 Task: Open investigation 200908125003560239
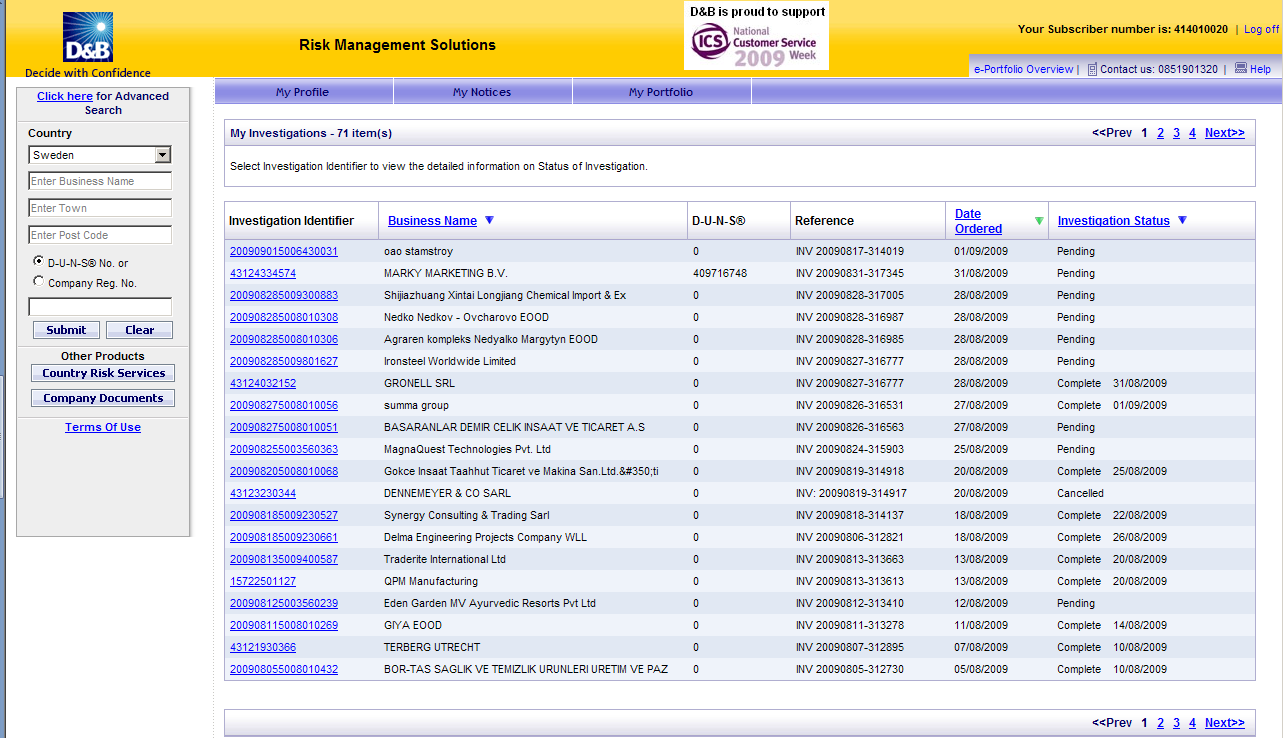coord(284,603)
